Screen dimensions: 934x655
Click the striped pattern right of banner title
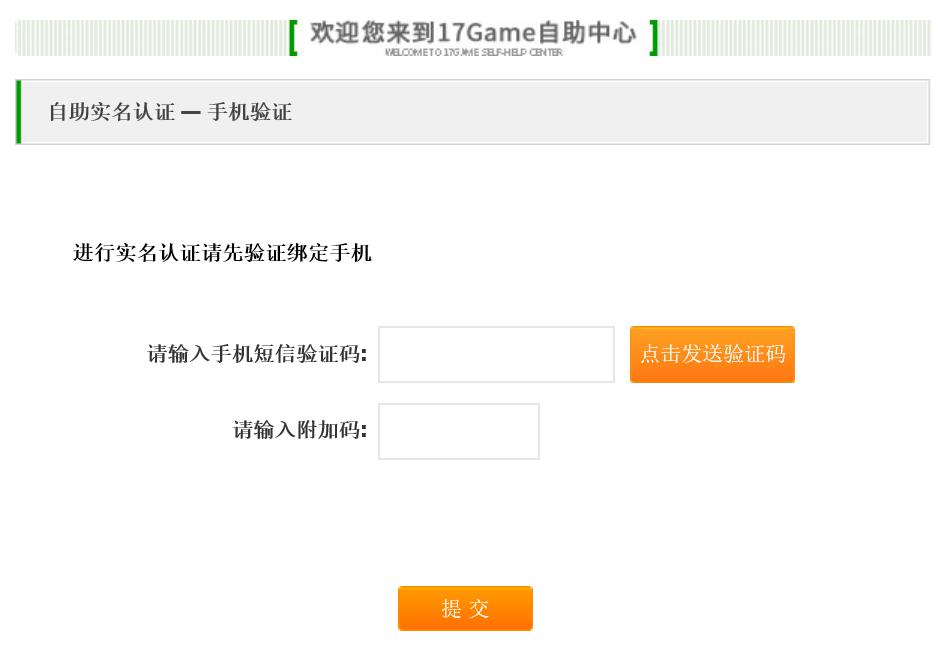tap(795, 38)
